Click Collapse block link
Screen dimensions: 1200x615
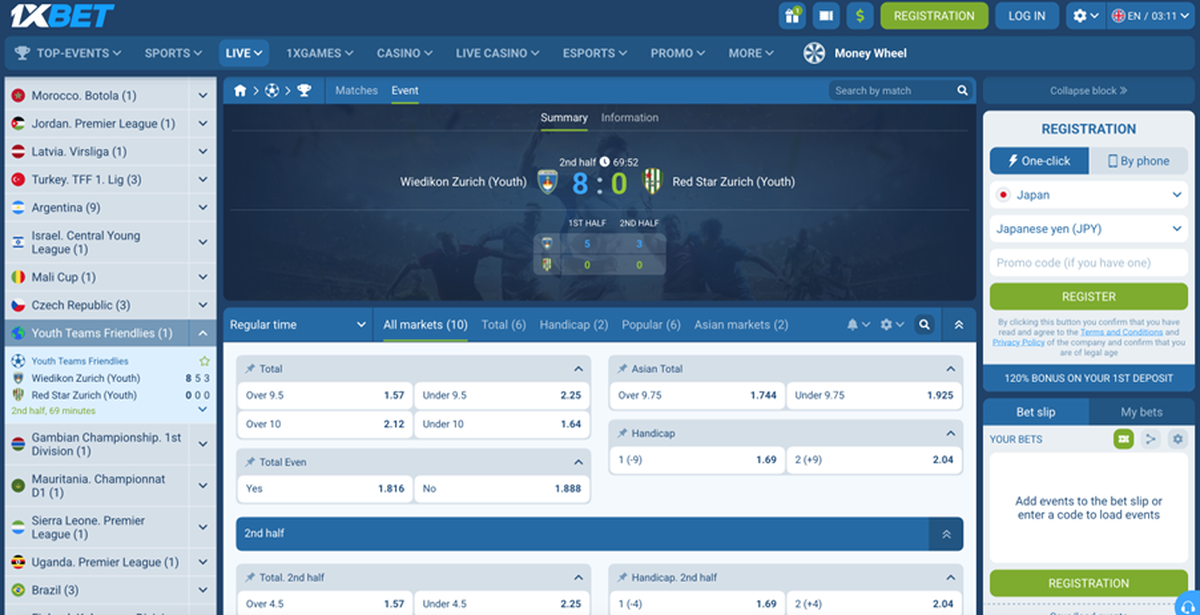pos(1089,91)
